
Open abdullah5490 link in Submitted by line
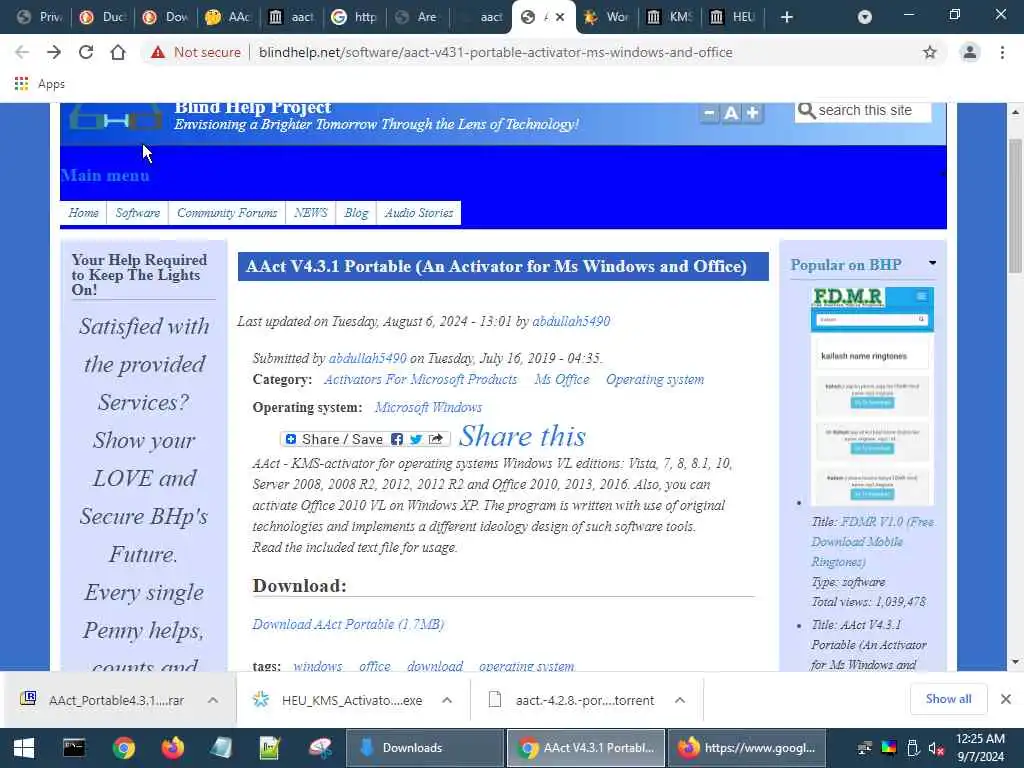point(368,359)
